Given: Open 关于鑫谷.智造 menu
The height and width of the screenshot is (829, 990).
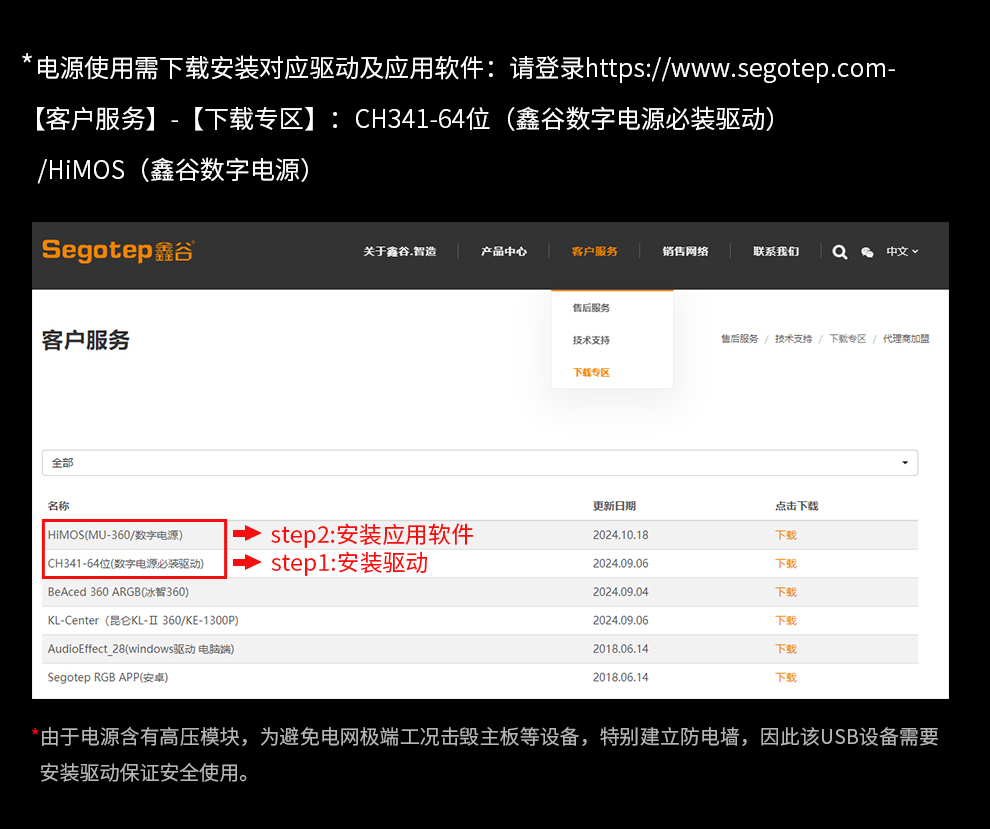Looking at the screenshot, I should click(x=399, y=251).
